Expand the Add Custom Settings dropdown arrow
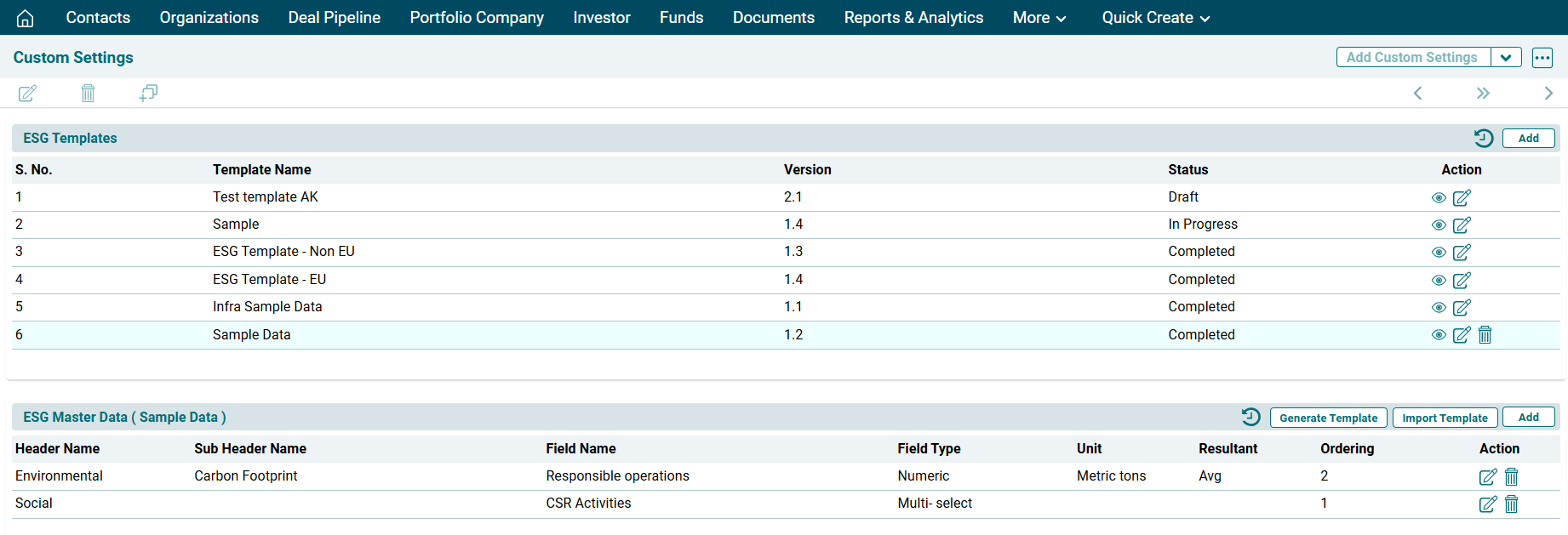 pyautogui.click(x=1505, y=58)
